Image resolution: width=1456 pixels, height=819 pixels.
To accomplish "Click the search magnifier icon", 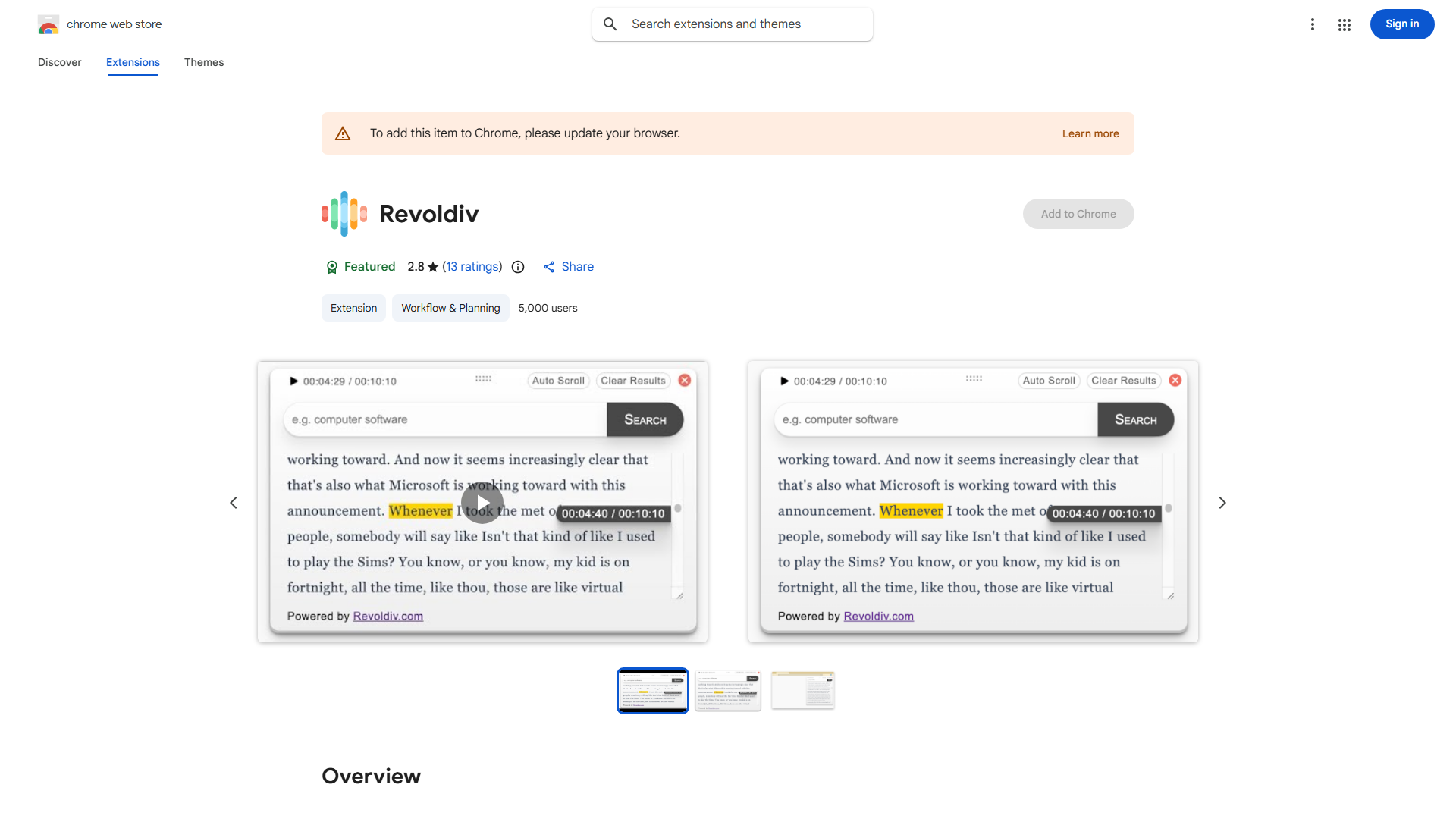I will [610, 24].
